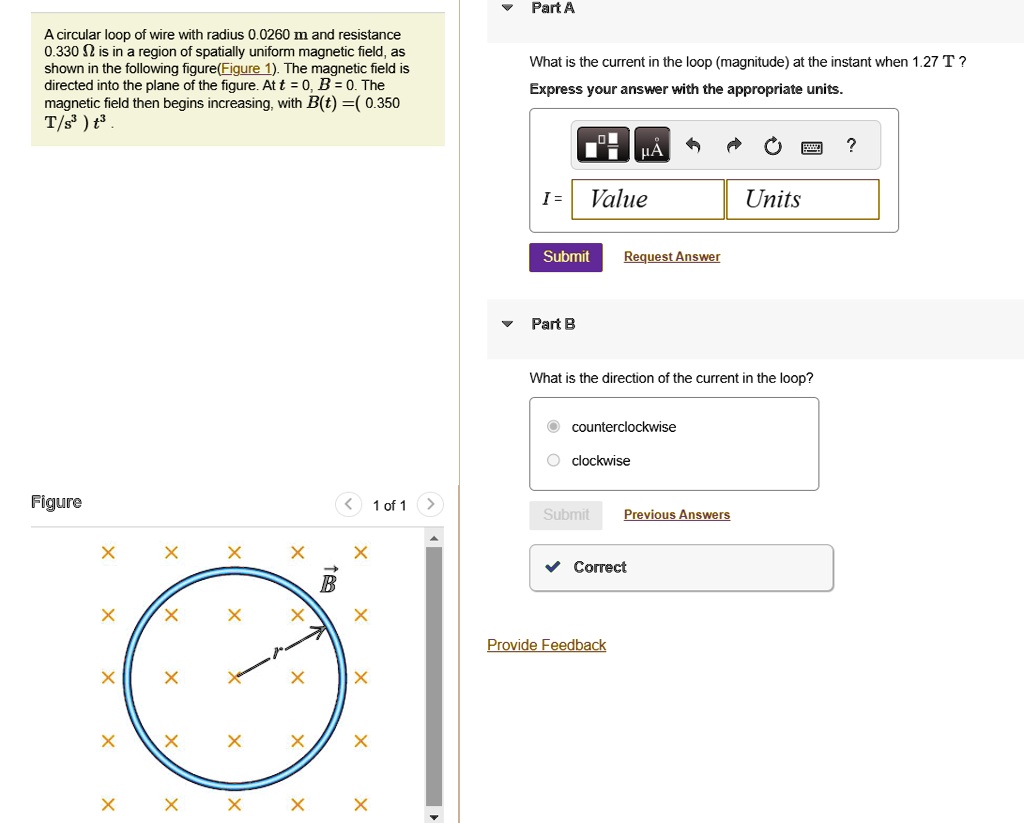
Task: Click the Figure 1 link
Action: click(246, 69)
